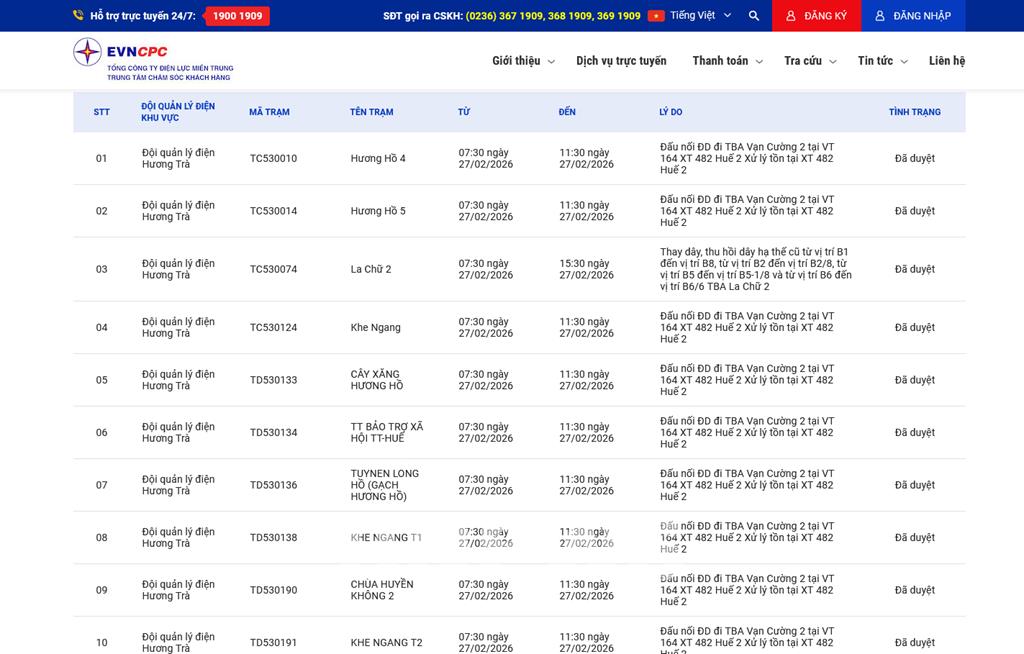
Task: Open the Tin tức menu
Action: point(882,61)
